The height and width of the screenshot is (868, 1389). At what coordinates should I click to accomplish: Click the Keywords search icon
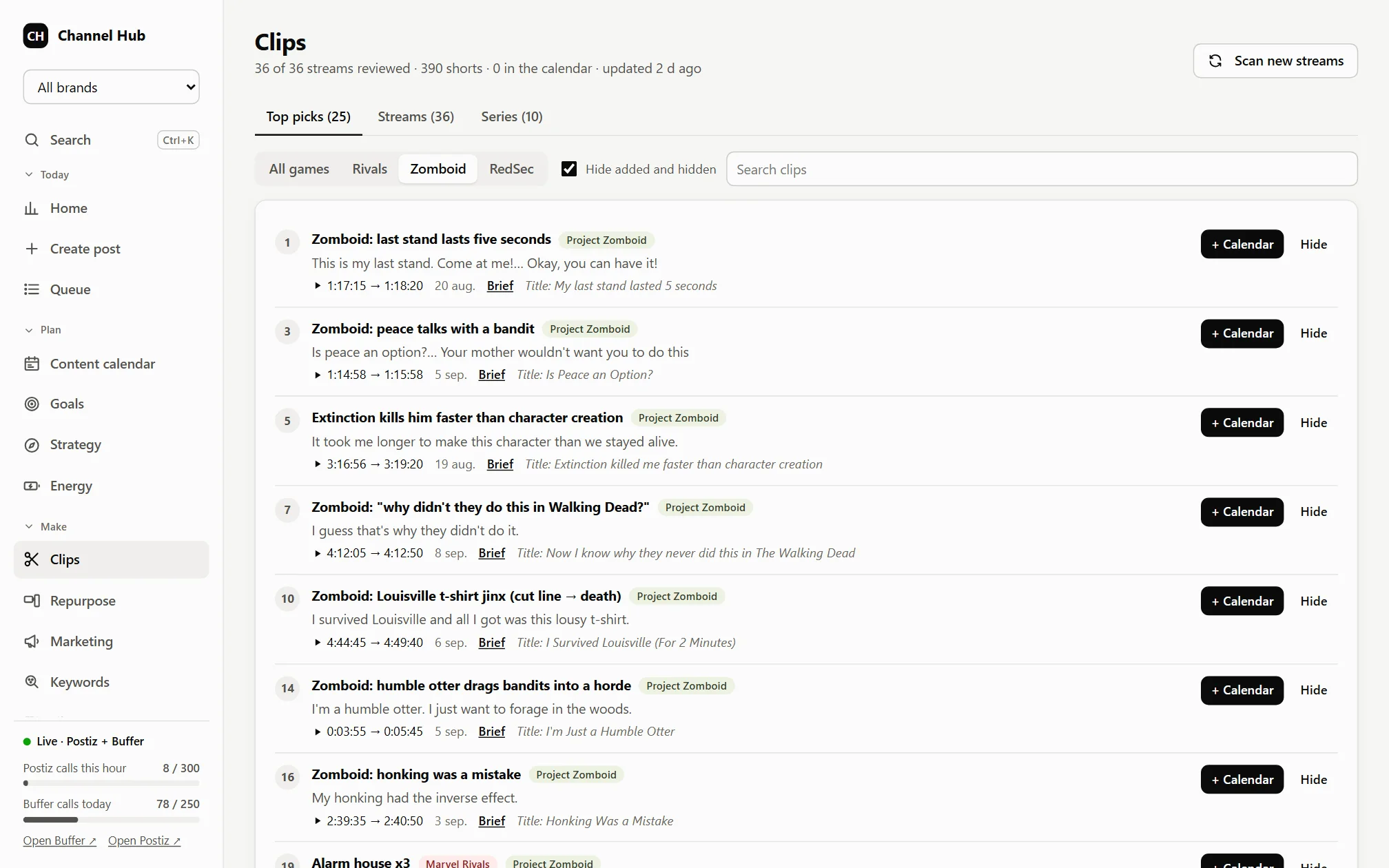tap(32, 682)
